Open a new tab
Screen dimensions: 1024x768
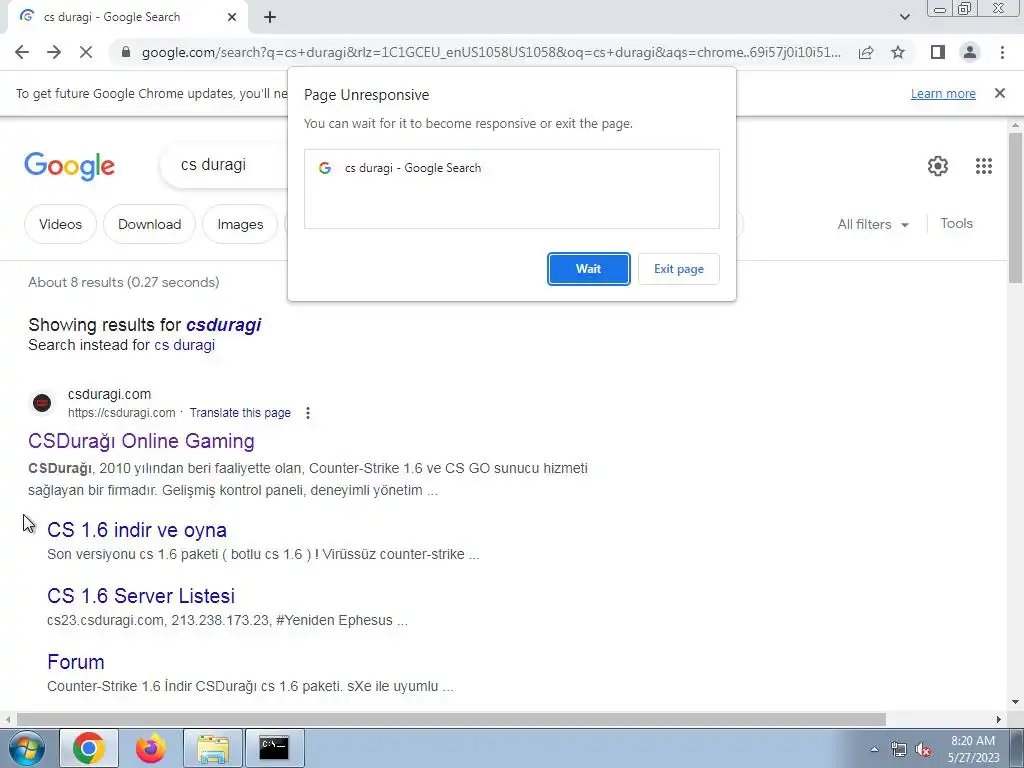(270, 17)
